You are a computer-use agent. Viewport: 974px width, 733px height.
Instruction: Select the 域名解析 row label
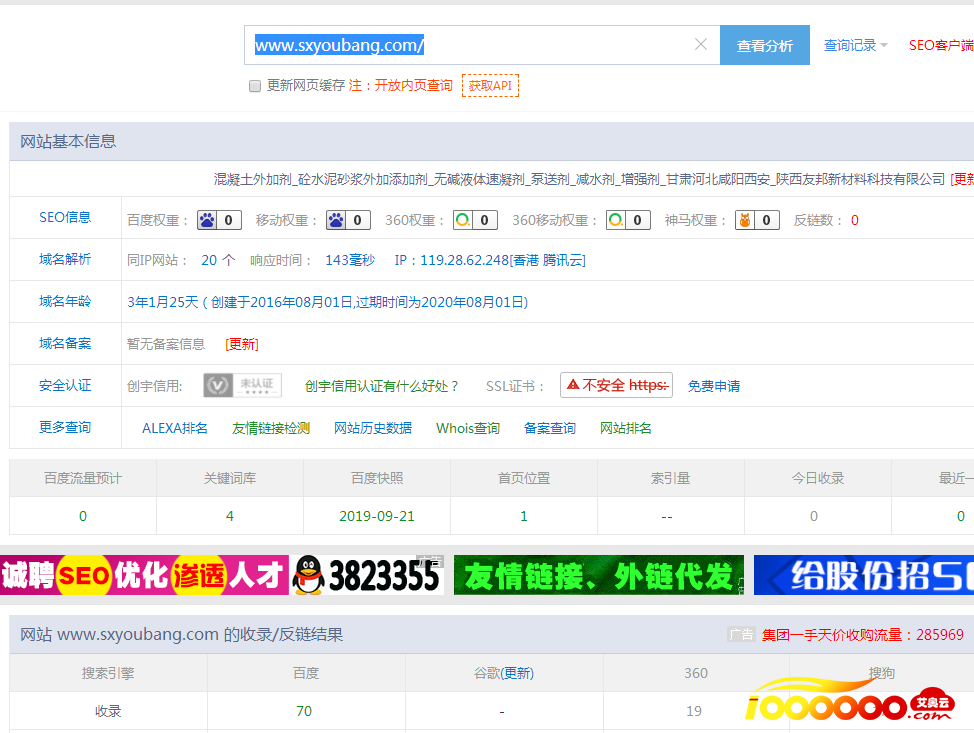coord(65,259)
